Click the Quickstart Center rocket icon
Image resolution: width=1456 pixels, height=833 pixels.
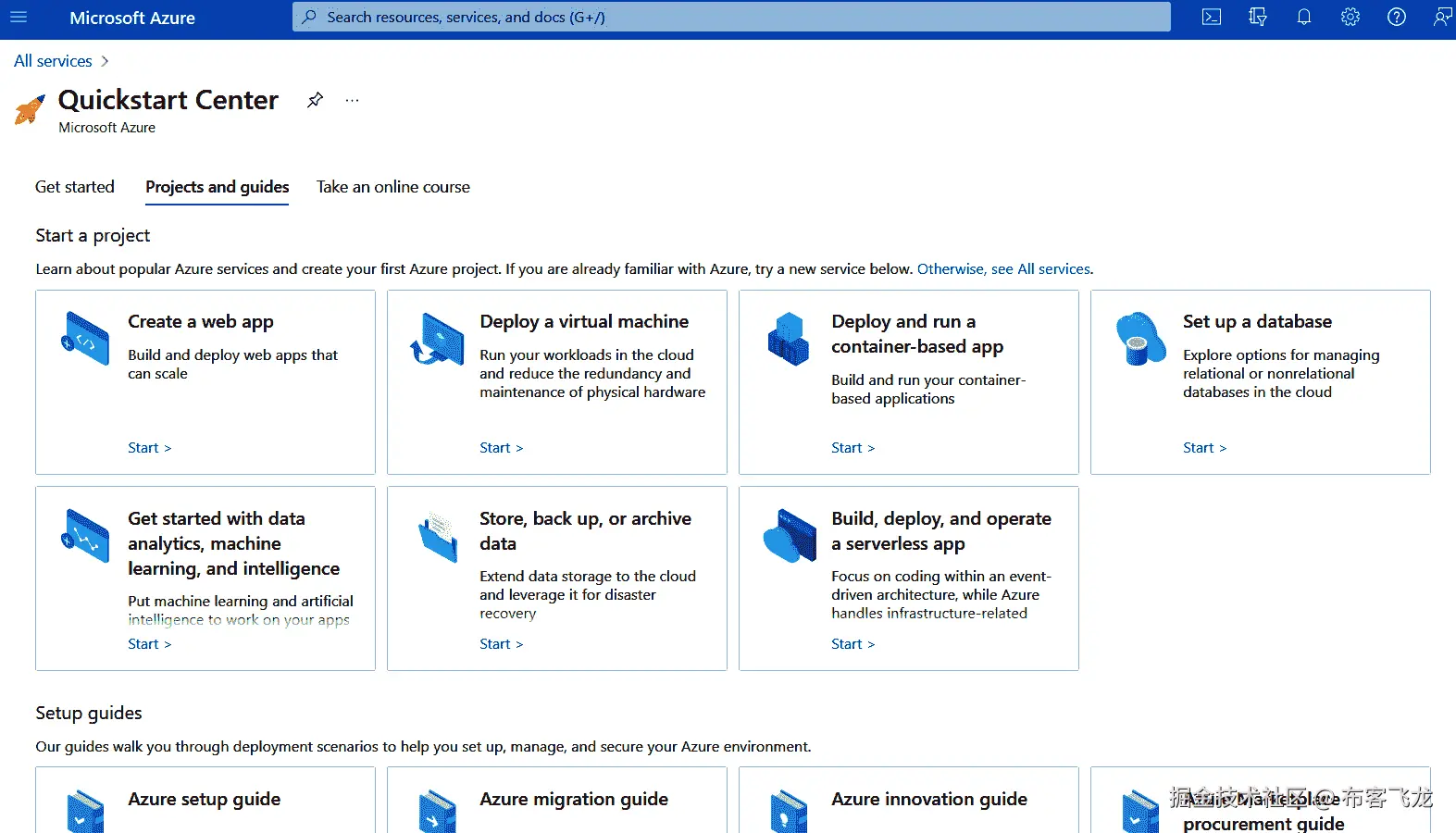pos(30,110)
